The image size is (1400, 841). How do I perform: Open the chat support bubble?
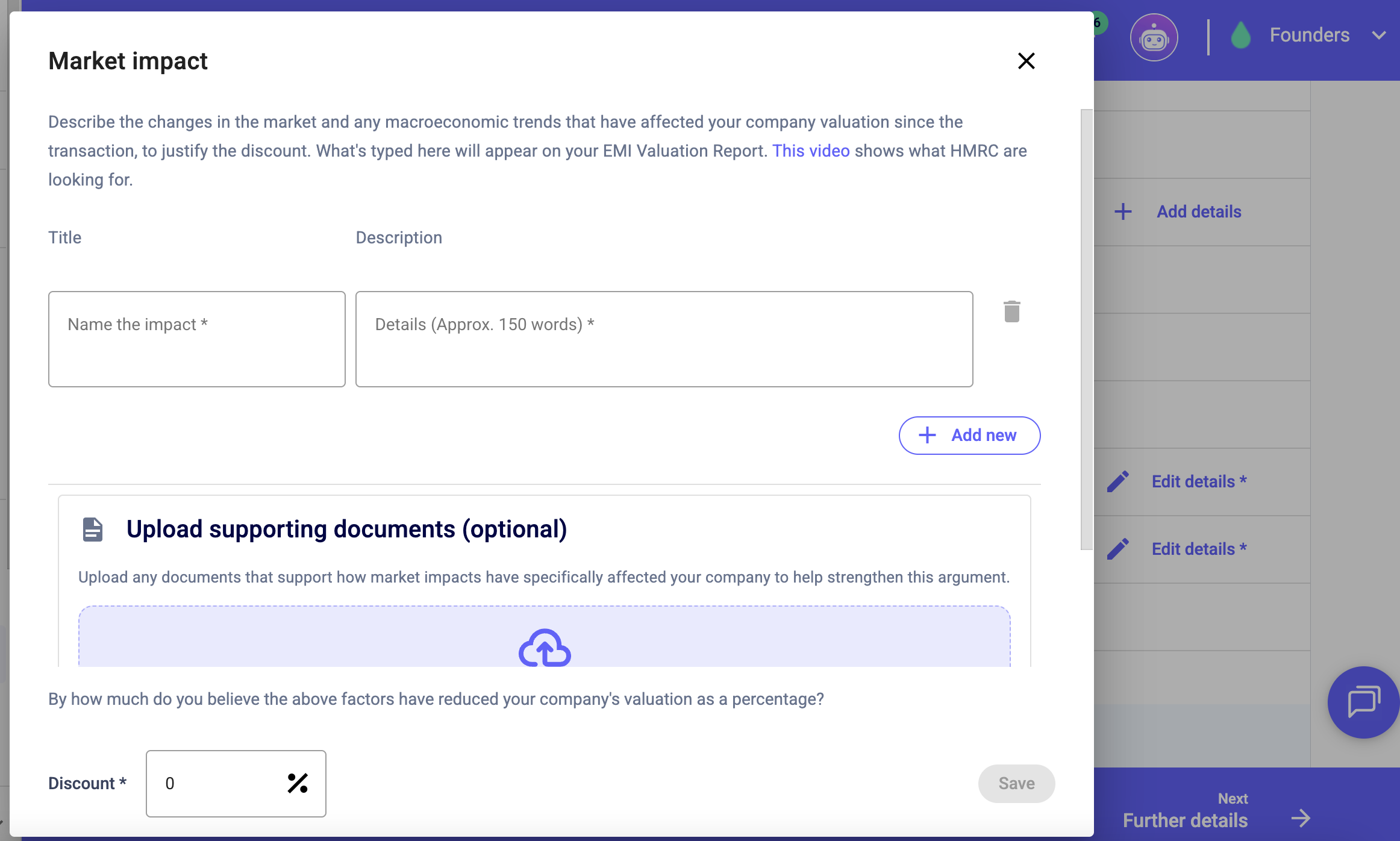(1363, 702)
